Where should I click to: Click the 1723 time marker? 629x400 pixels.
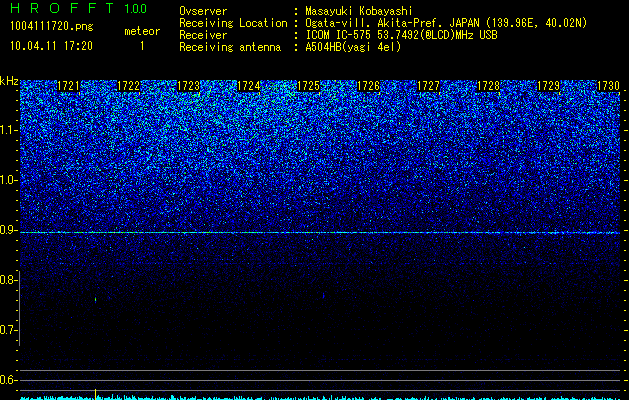point(189,86)
